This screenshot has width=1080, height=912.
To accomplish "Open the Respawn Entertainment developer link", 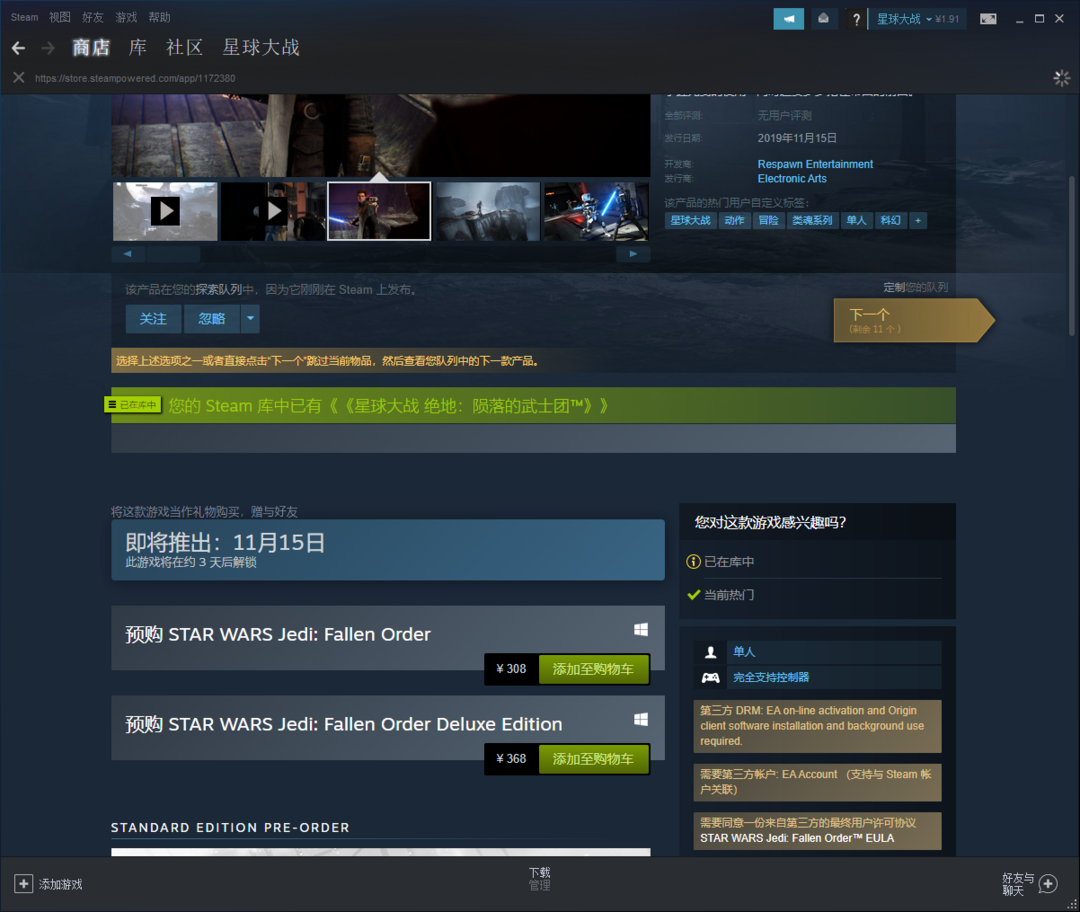I will pos(815,164).
